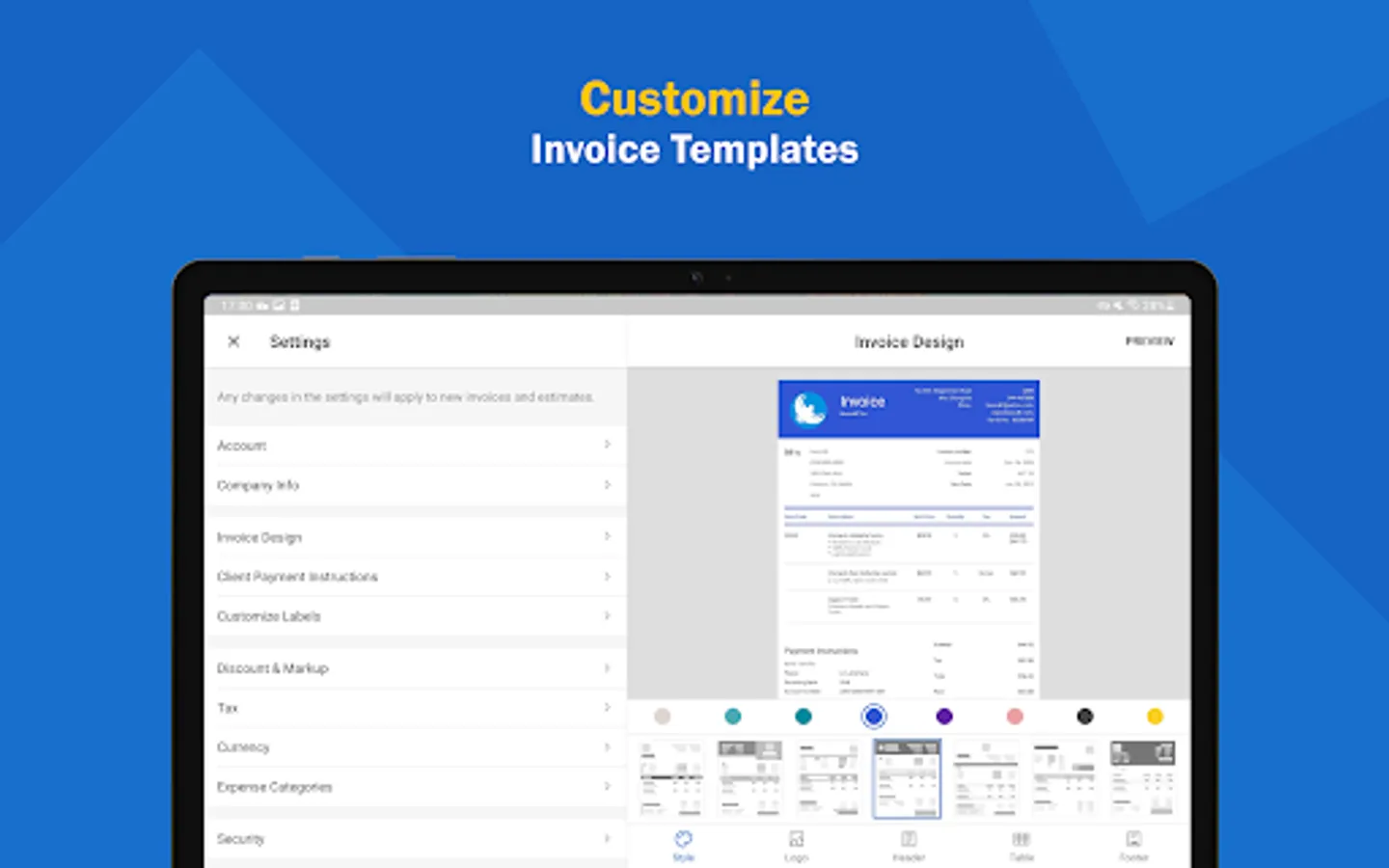Select the second template with gray header

749,778
